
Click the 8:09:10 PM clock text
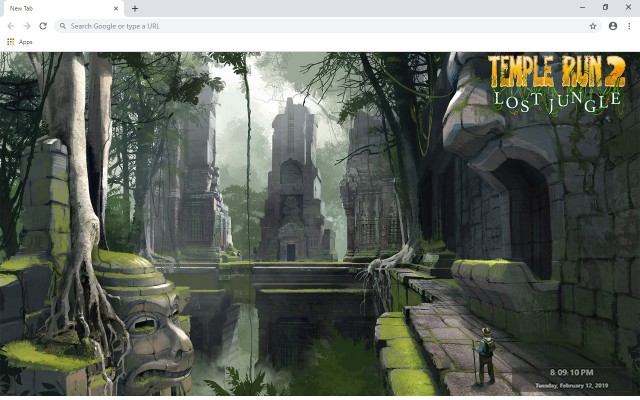click(x=571, y=373)
